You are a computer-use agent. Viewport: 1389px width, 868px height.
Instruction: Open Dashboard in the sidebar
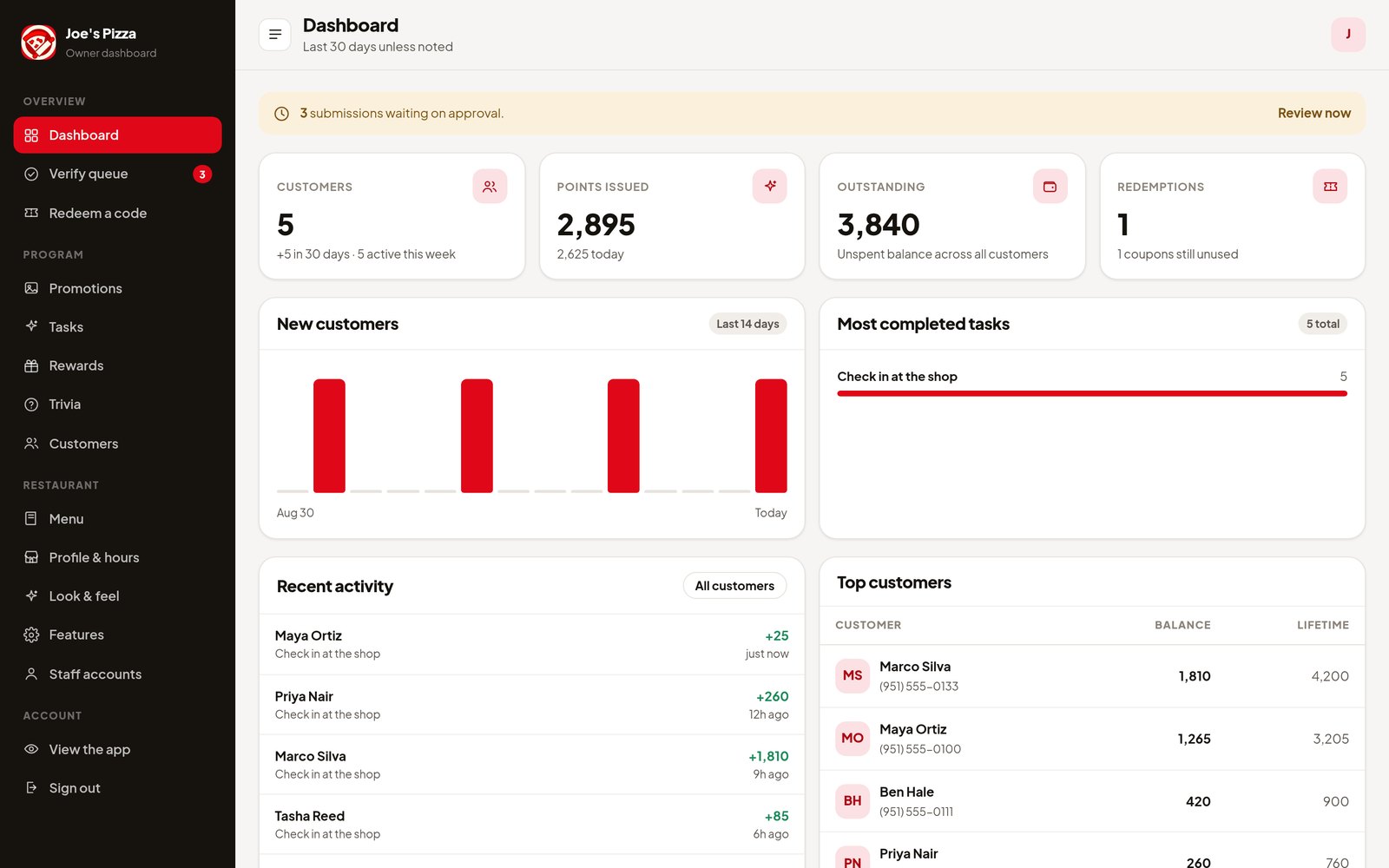point(117,135)
